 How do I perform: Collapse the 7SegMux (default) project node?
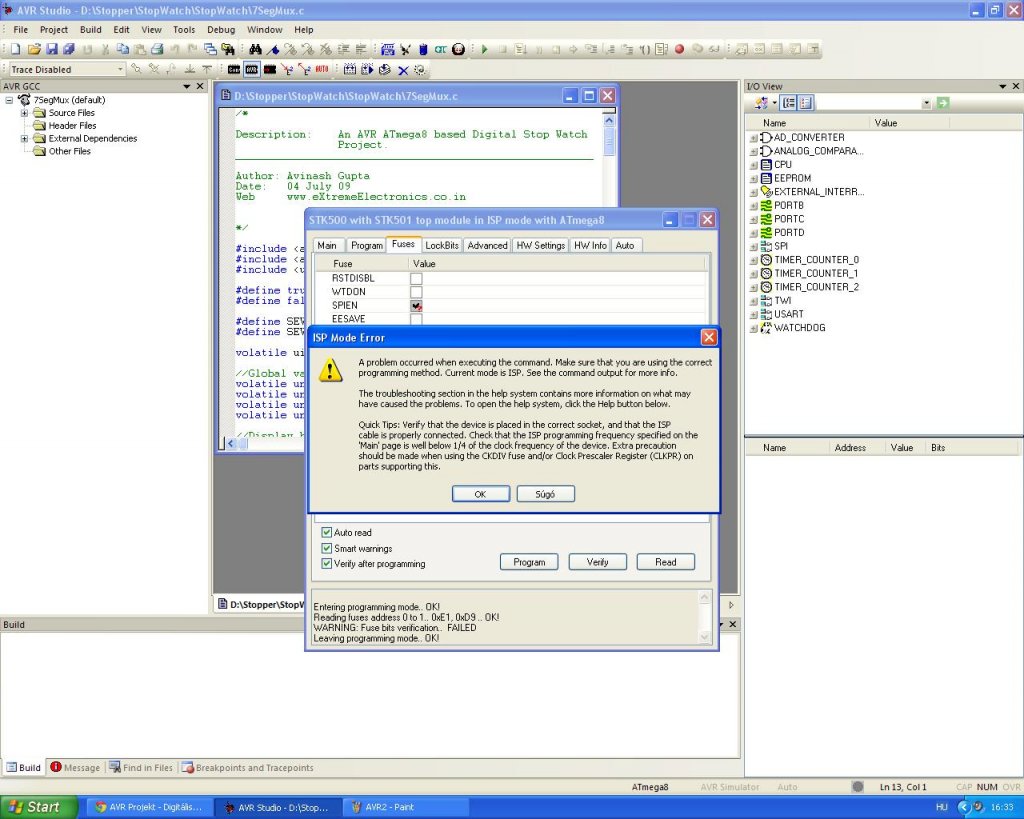pos(9,100)
